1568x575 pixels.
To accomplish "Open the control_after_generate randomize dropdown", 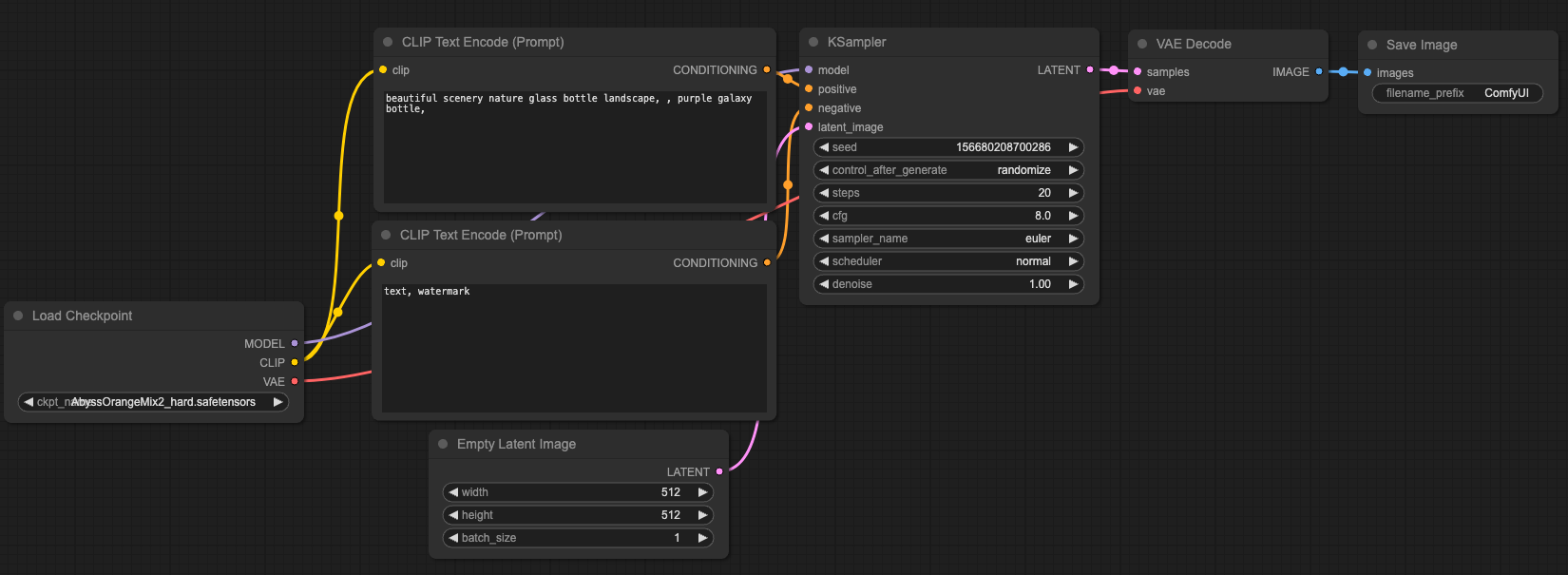I will [x=948, y=170].
